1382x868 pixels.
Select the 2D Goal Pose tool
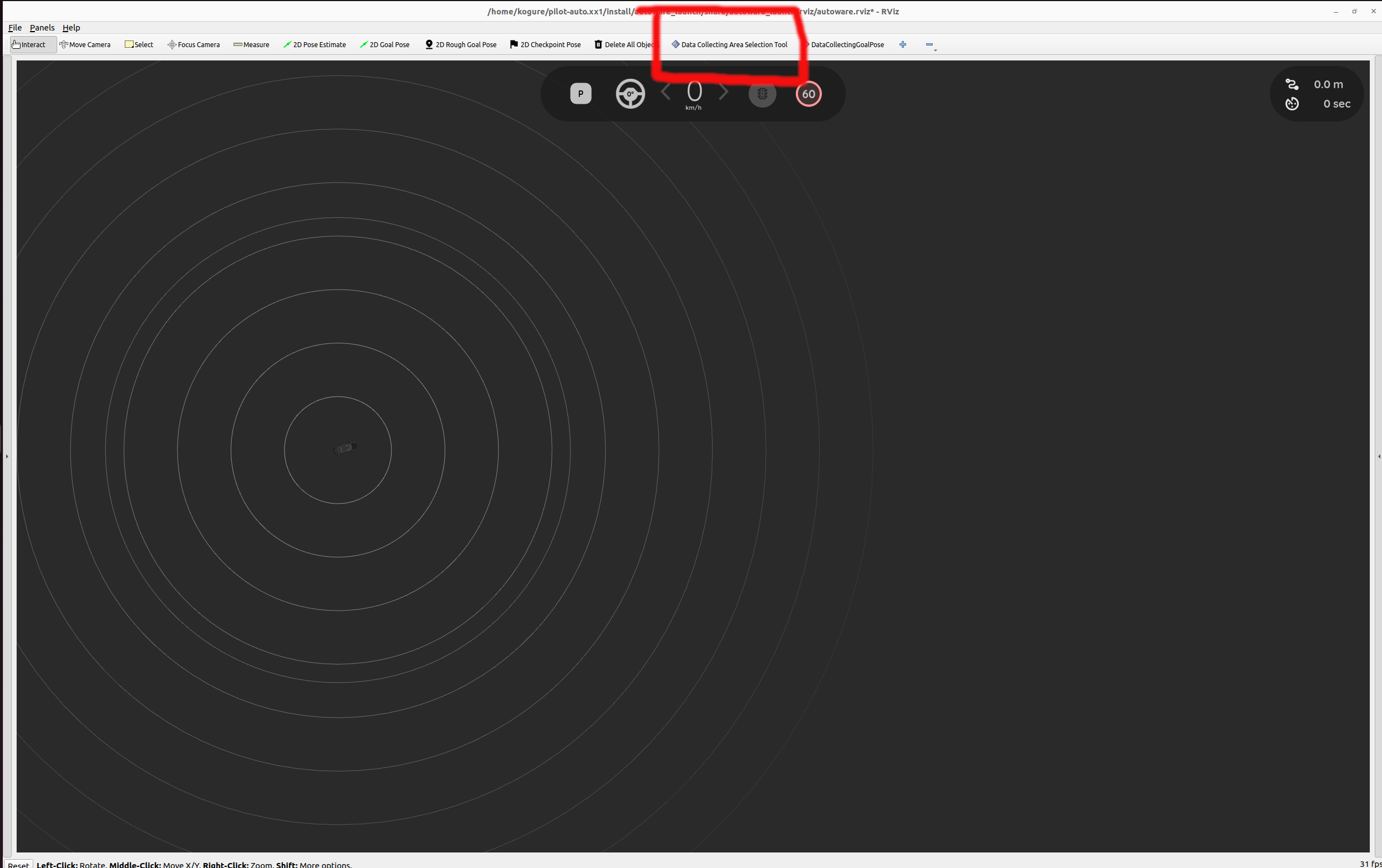[x=384, y=45]
